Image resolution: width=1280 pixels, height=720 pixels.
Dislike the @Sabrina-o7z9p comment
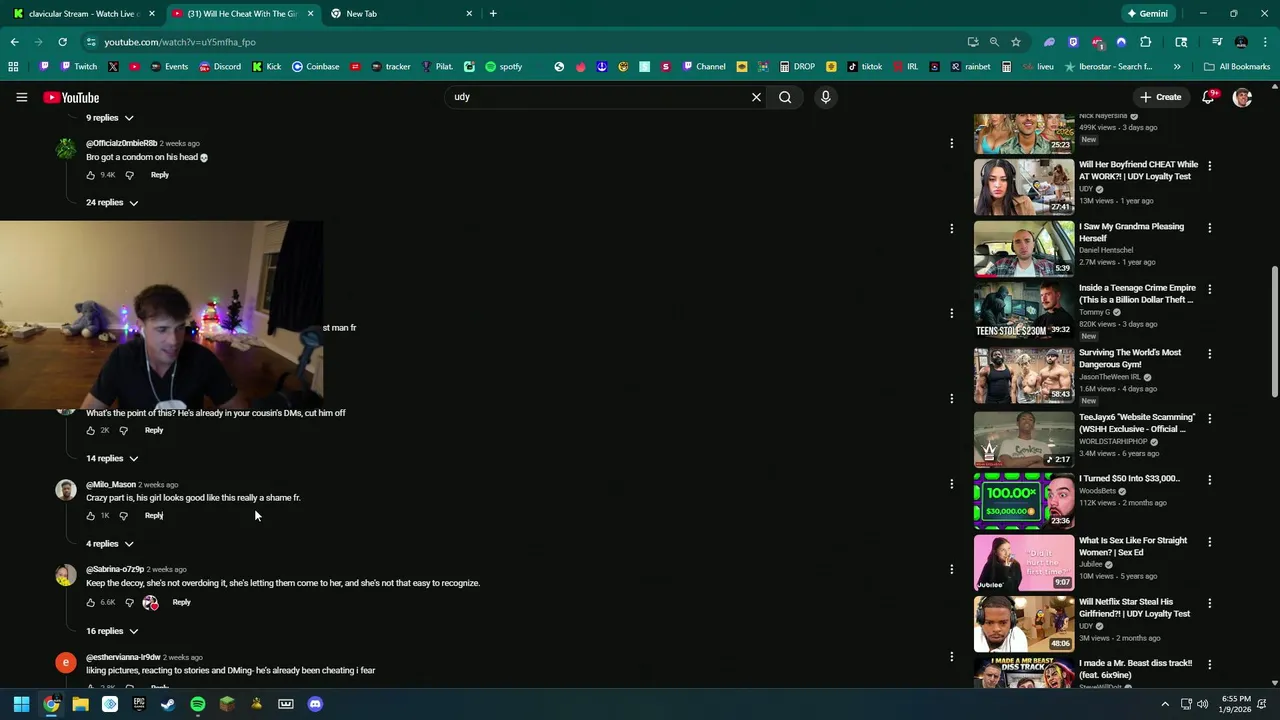click(129, 603)
